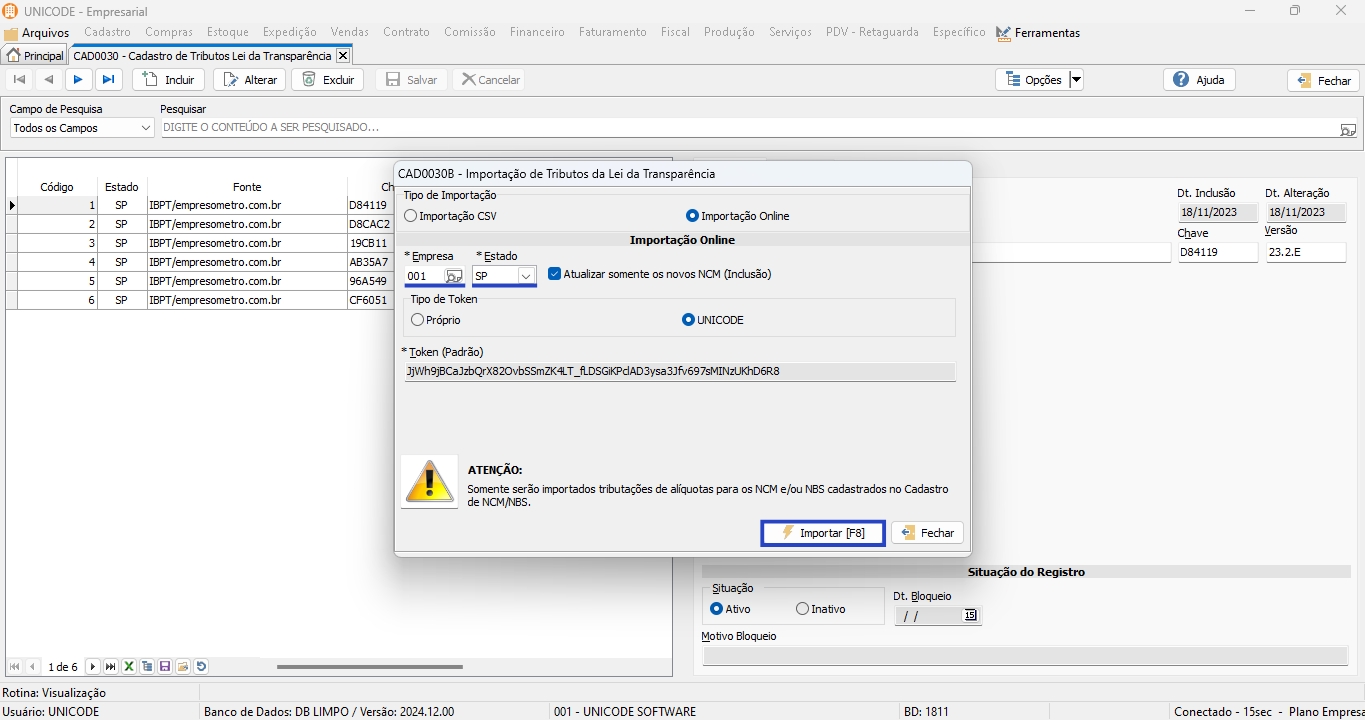The height and width of the screenshot is (720, 1365).
Task: Choose Próprio token type
Action: click(x=418, y=320)
